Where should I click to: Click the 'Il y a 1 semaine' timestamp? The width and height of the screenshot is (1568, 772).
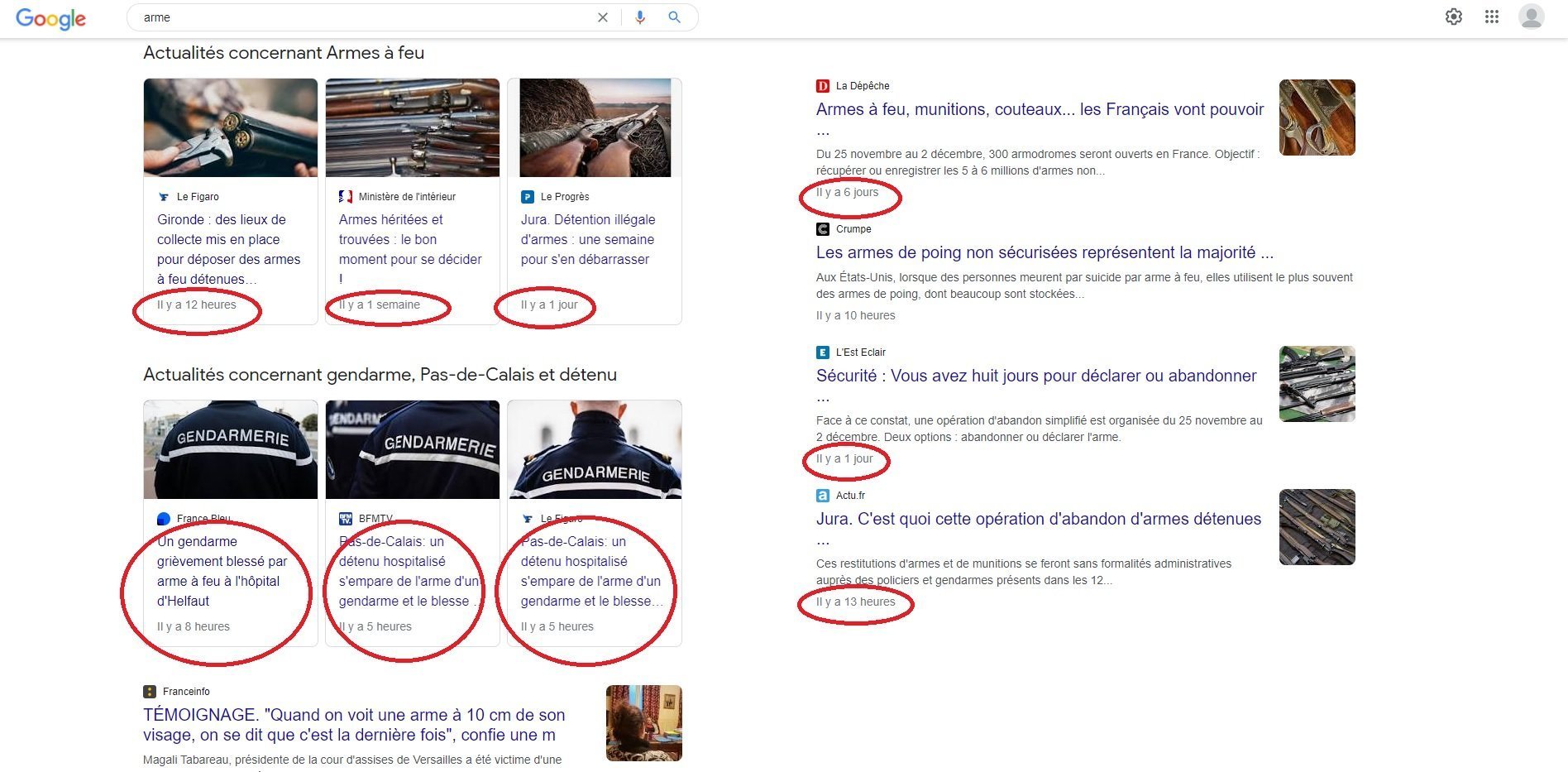coord(380,305)
